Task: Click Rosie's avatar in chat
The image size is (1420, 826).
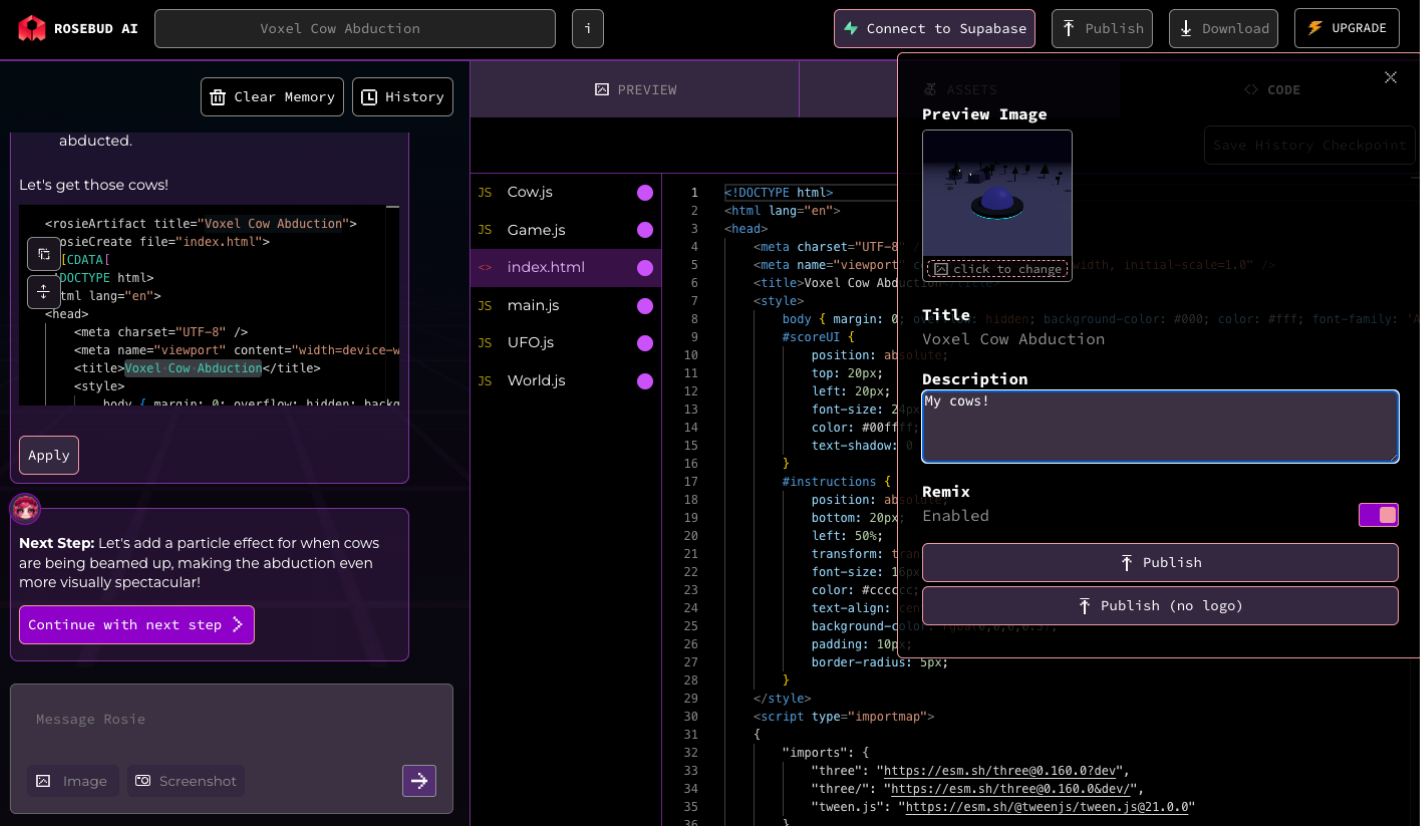Action: [25, 509]
